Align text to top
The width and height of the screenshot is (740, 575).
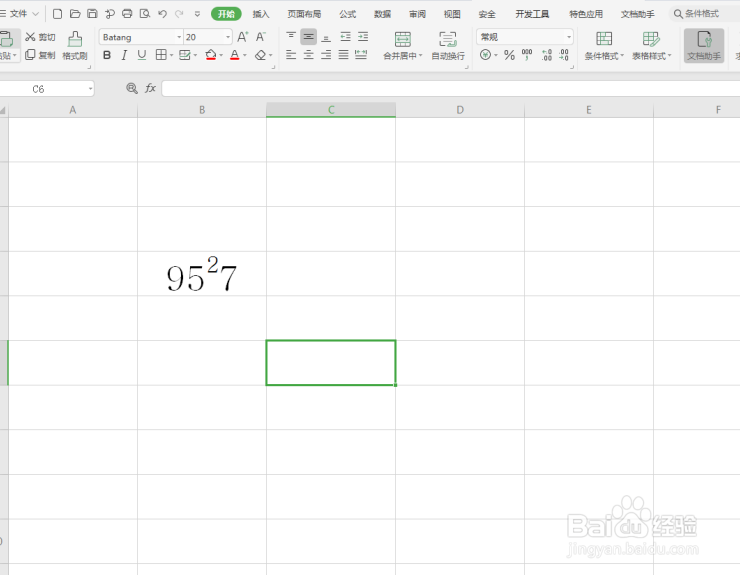291,36
